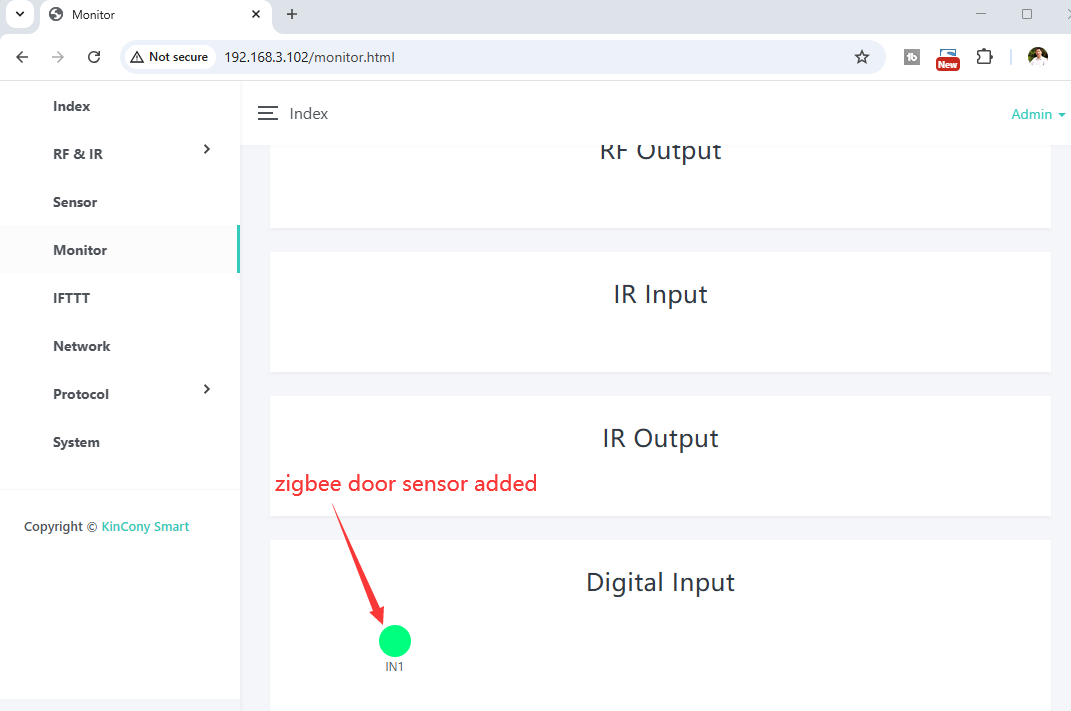This screenshot has width=1071, height=711.
Task: Click the browser profile avatar
Action: pos(1038,57)
